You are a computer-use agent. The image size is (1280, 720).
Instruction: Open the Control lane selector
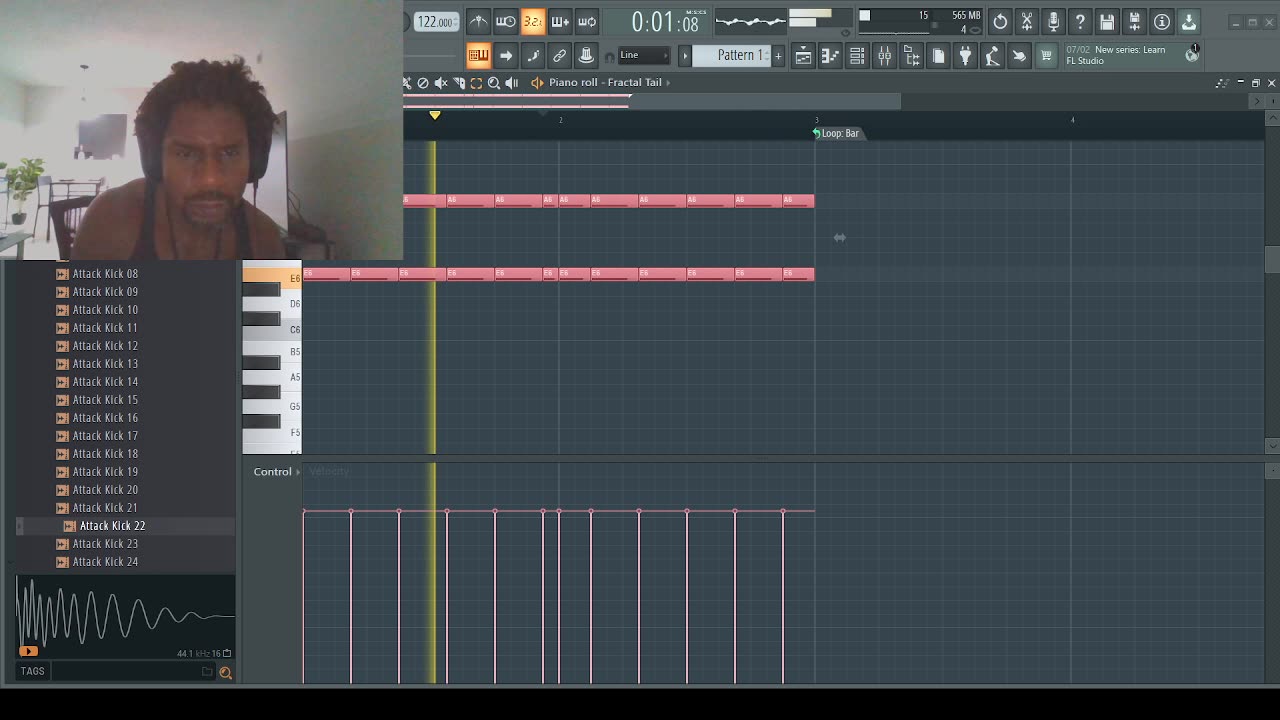(x=276, y=472)
